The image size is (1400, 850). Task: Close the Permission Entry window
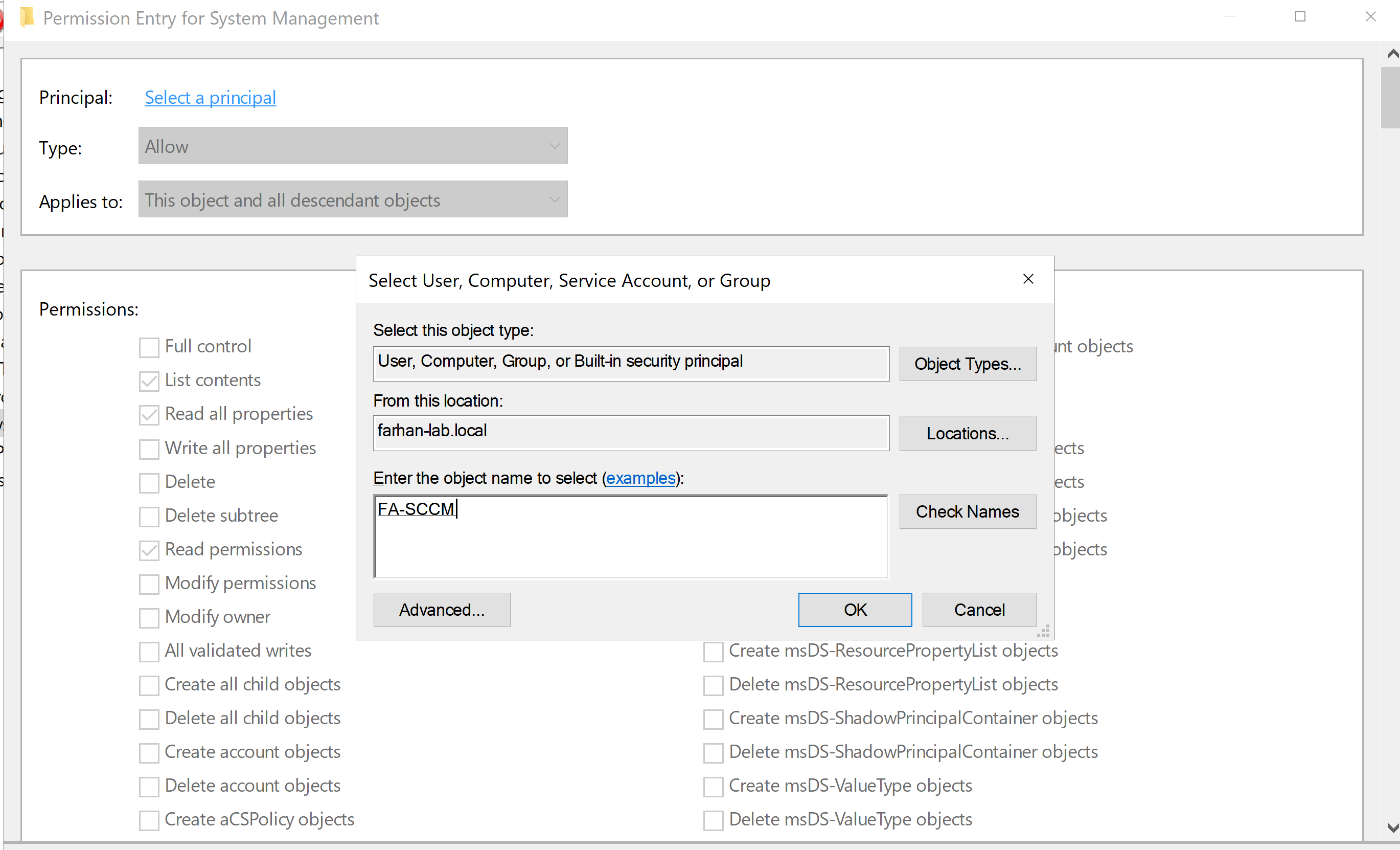point(1370,17)
